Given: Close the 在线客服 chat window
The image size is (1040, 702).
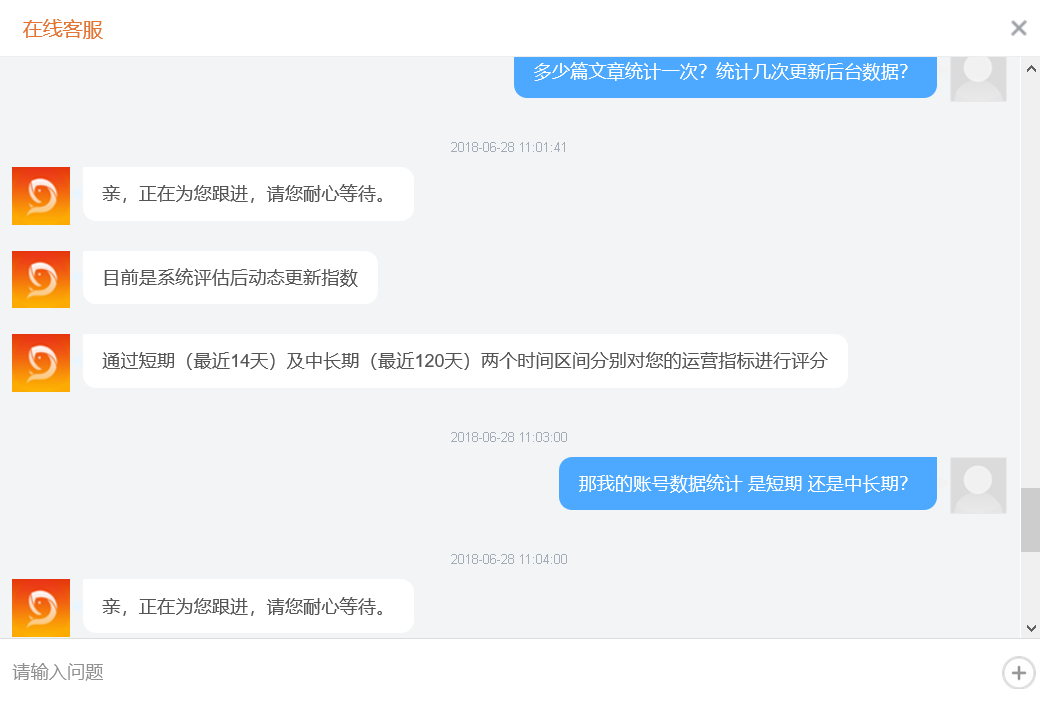Looking at the screenshot, I should 1018,28.
